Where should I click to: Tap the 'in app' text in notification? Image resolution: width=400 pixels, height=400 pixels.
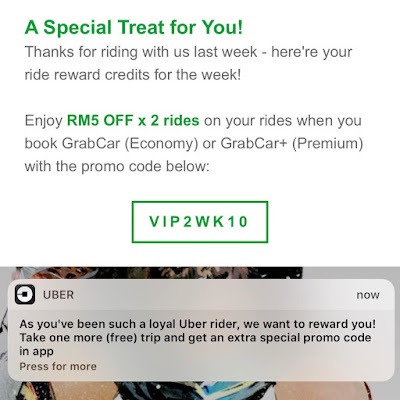tap(36, 351)
